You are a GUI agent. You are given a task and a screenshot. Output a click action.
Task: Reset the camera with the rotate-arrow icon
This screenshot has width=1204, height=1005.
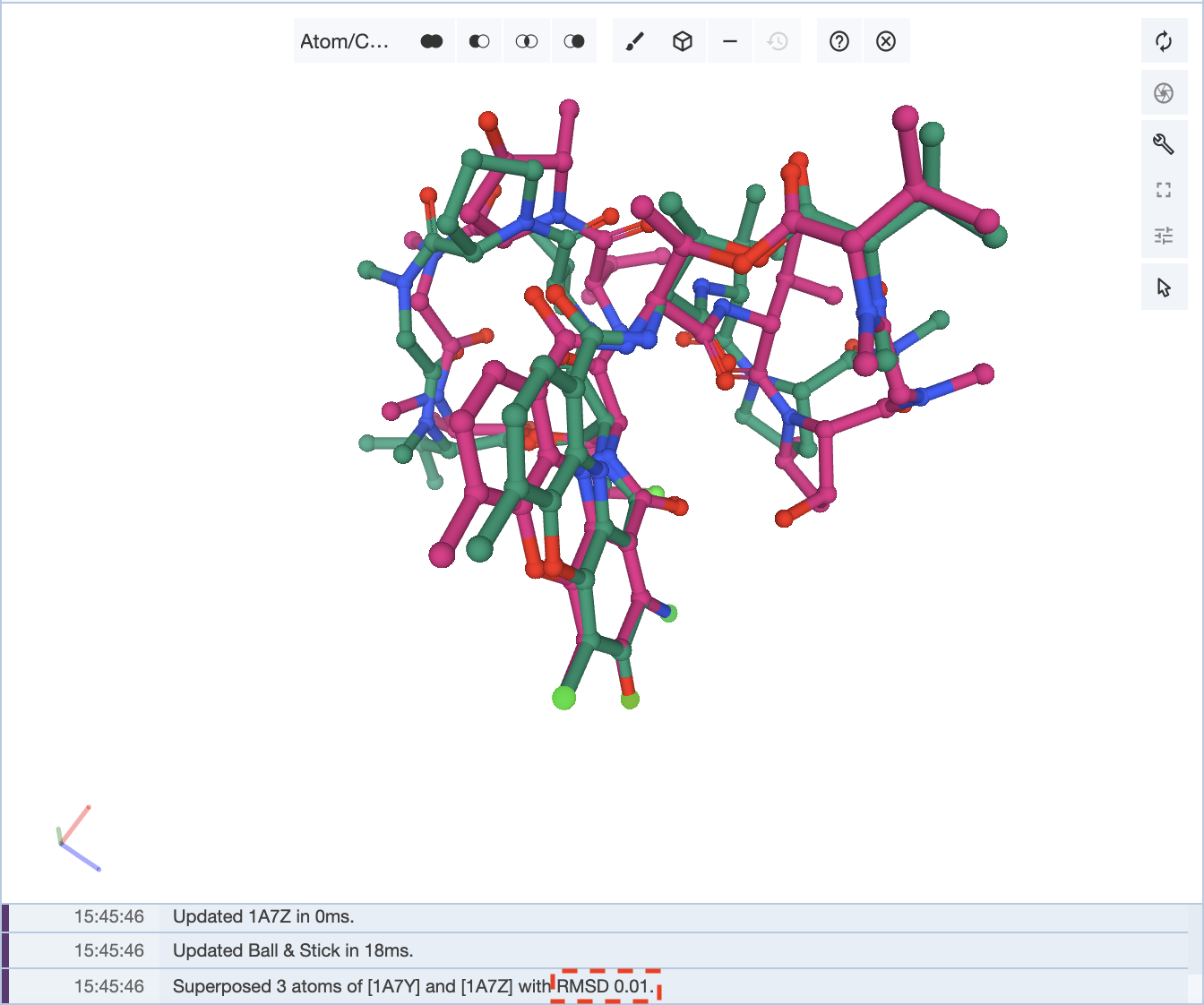[x=1164, y=41]
